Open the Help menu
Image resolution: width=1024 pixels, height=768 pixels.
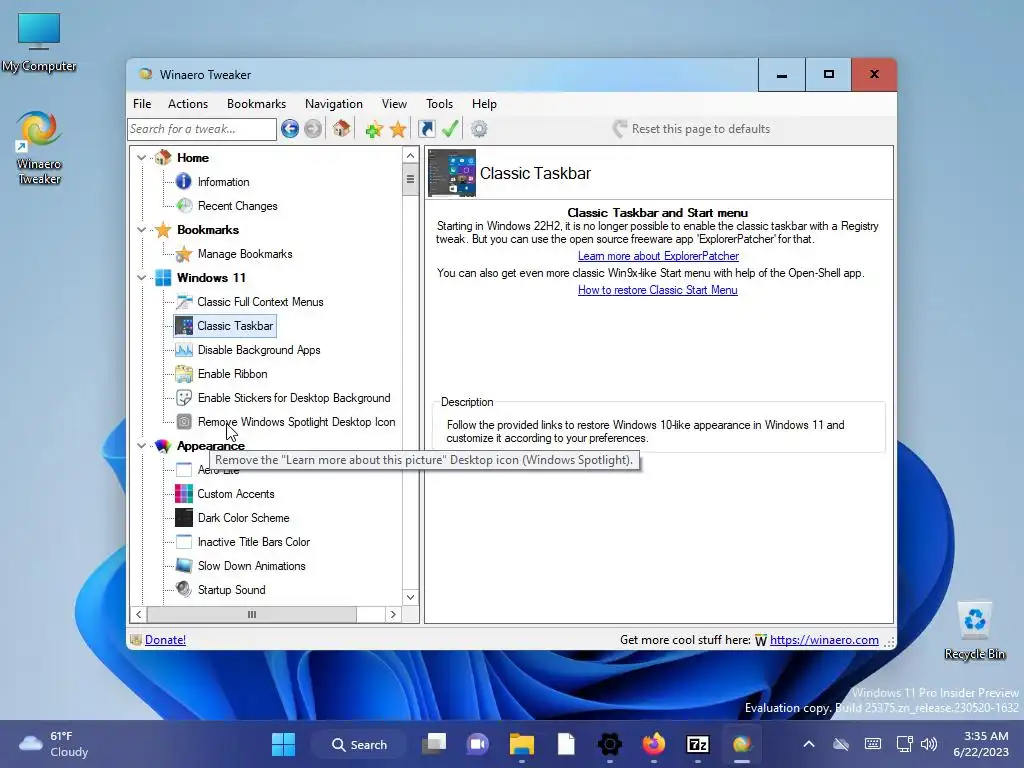pos(485,104)
